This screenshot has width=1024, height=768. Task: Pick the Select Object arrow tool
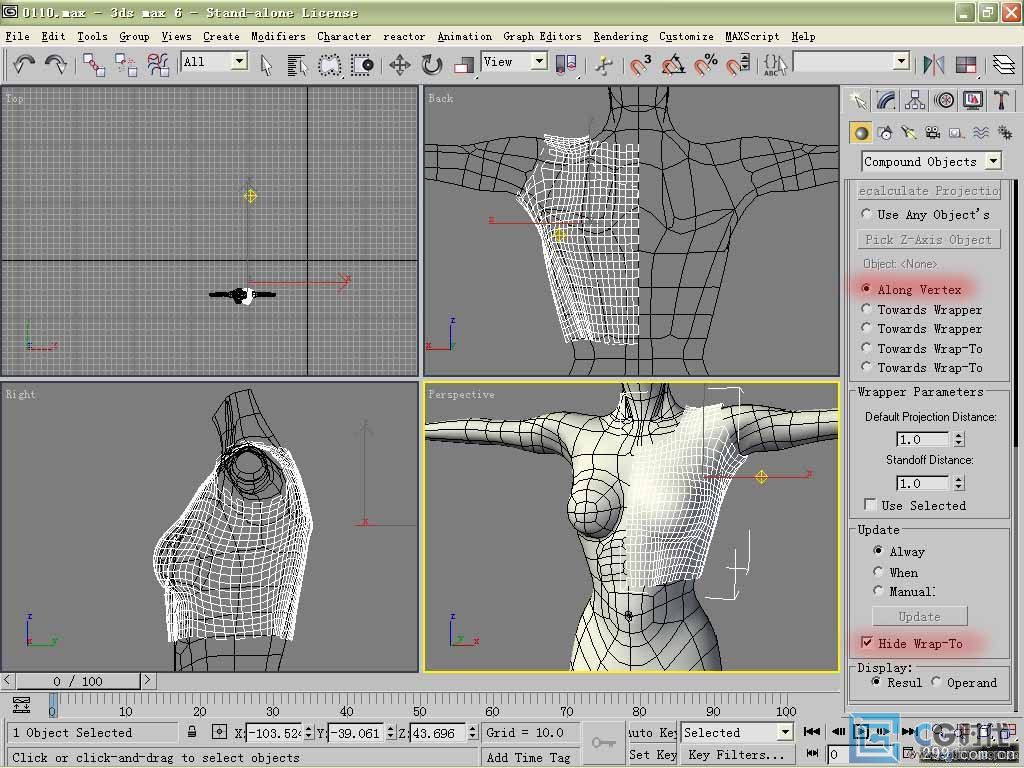(266, 65)
